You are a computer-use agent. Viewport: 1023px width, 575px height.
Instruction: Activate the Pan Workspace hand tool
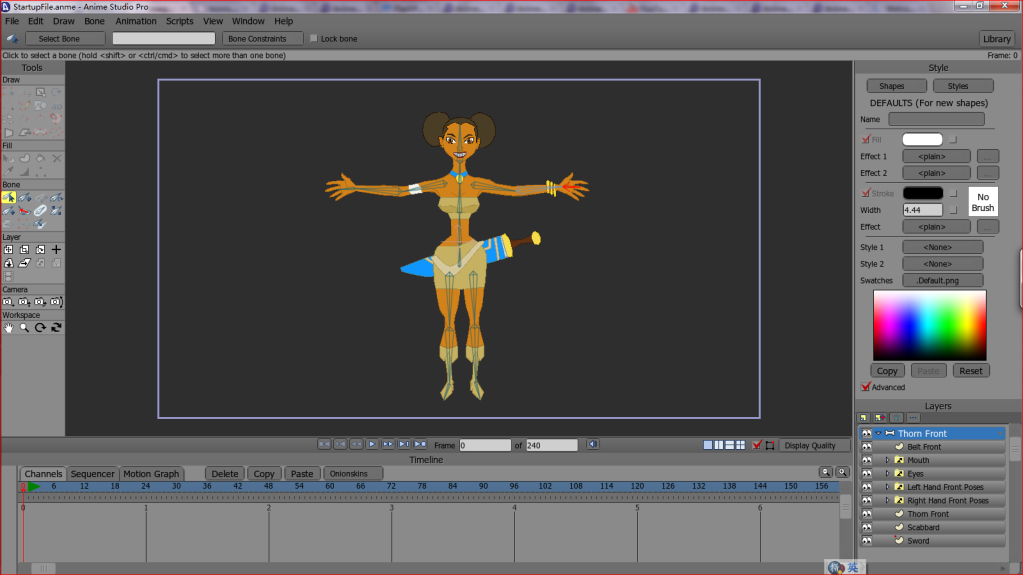[x=8, y=328]
